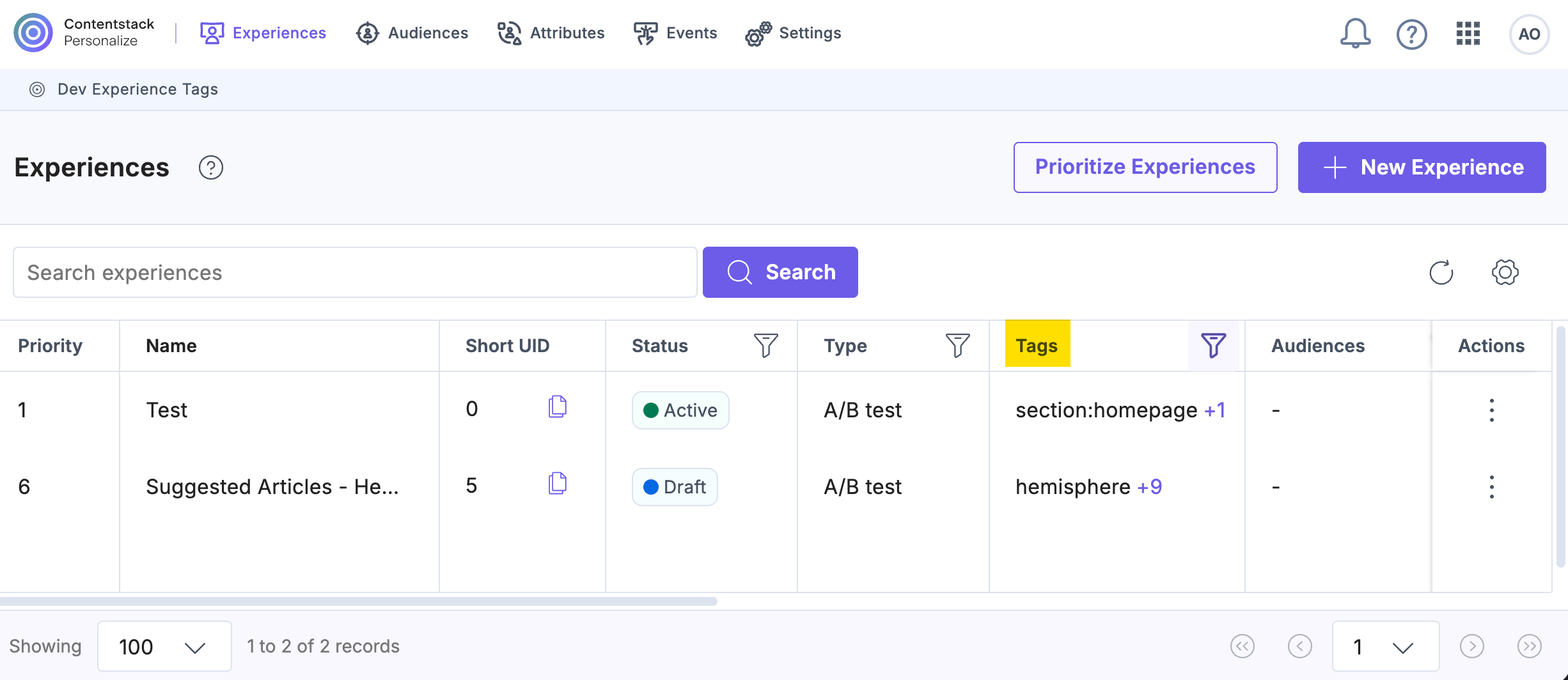Screen dimensions: 1568x680
Task: Click the Short UID column header
Action: pos(507,345)
